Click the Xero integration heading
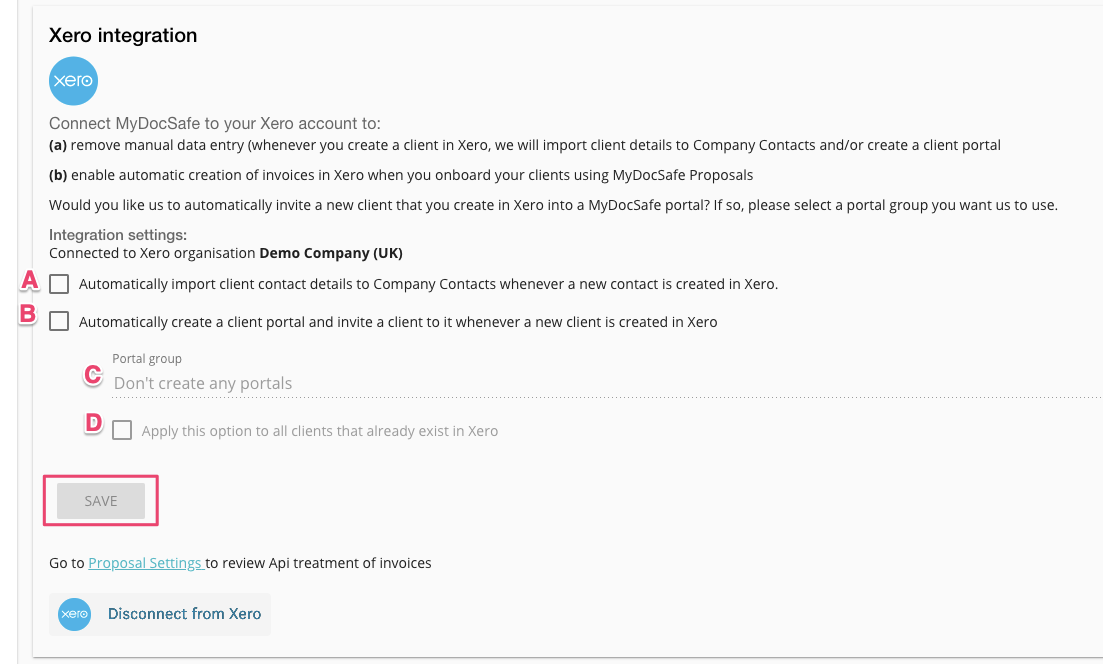The image size is (1103, 664). 123,35
